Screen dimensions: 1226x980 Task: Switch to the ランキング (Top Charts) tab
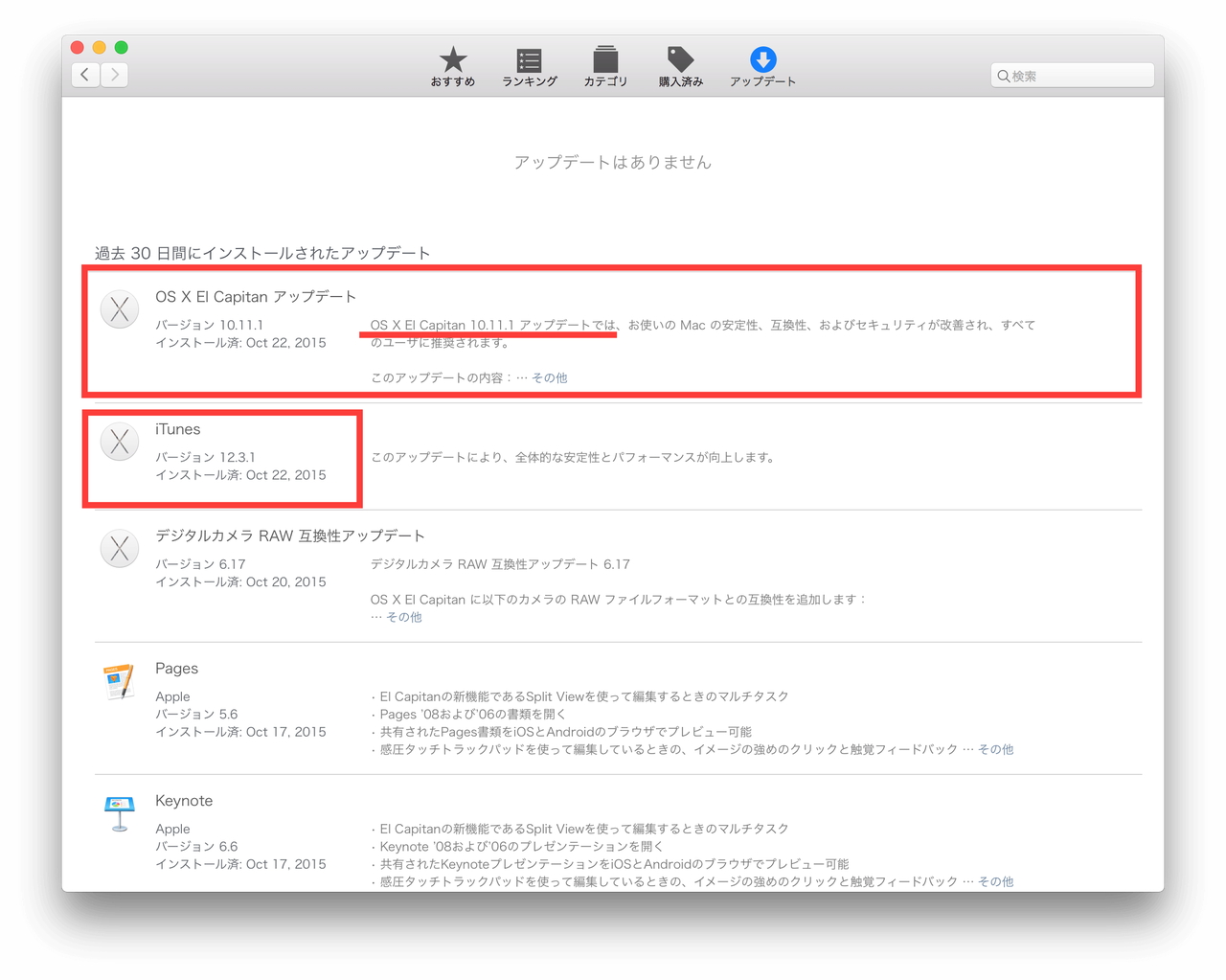[x=529, y=67]
